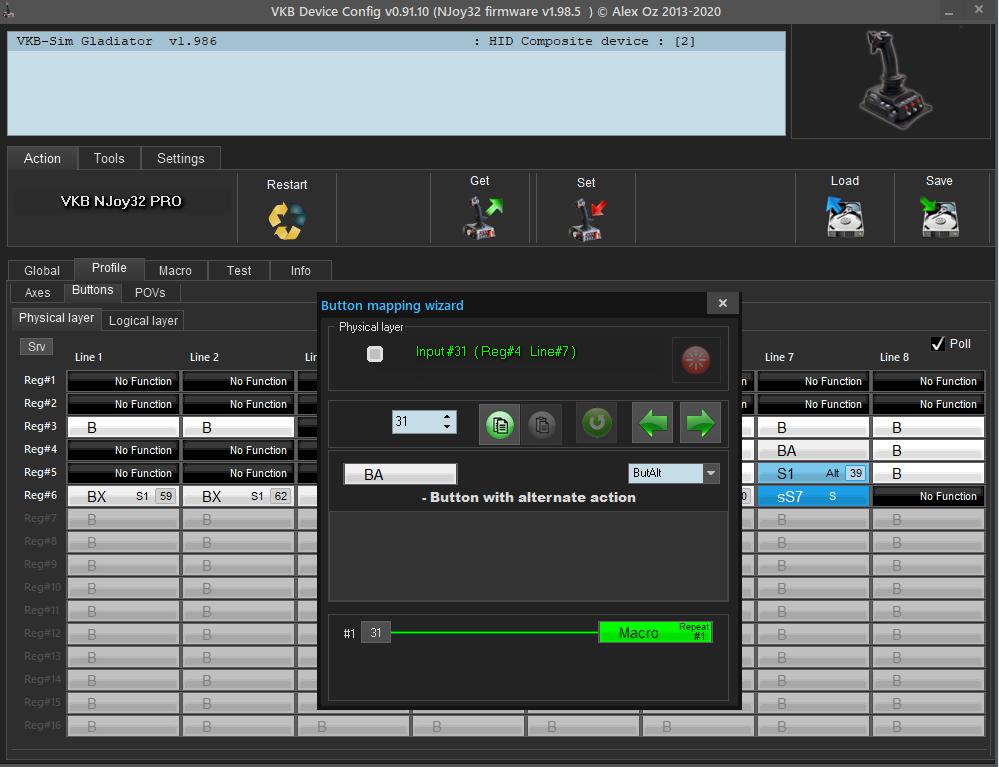
Task: Click the green Macro button
Action: tap(655, 632)
